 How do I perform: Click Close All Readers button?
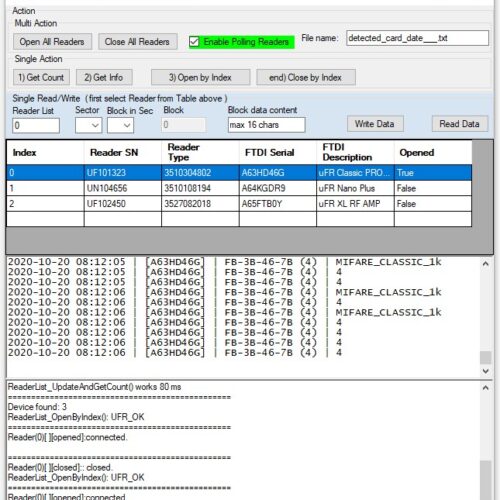pyautogui.click(x=137, y=42)
